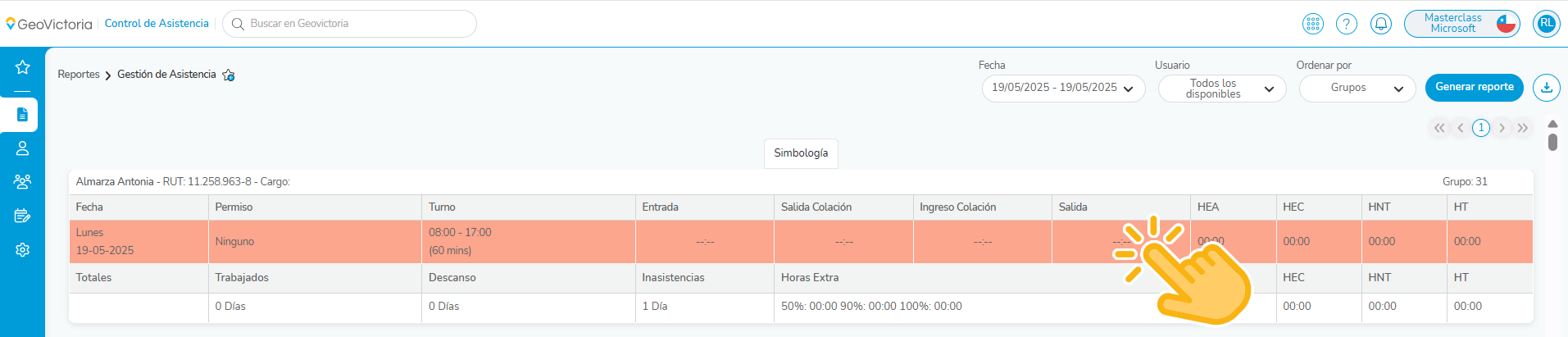1568x337 pixels.
Task: Go to next page arrow in pagination
Action: point(1502,128)
